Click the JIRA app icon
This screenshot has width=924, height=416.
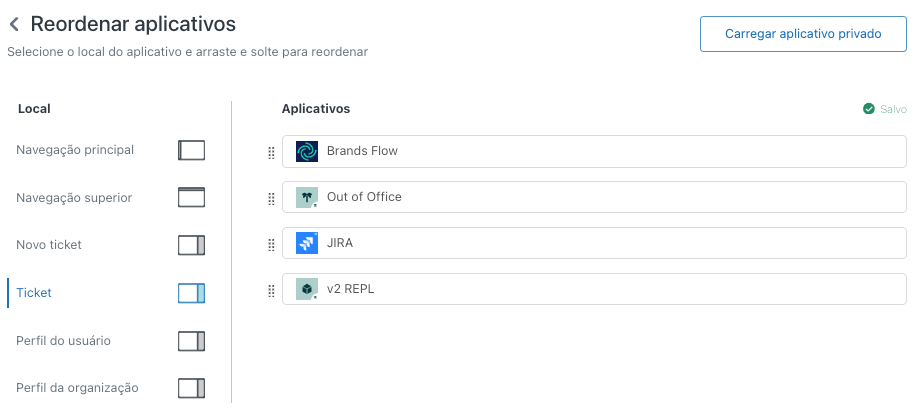307,243
